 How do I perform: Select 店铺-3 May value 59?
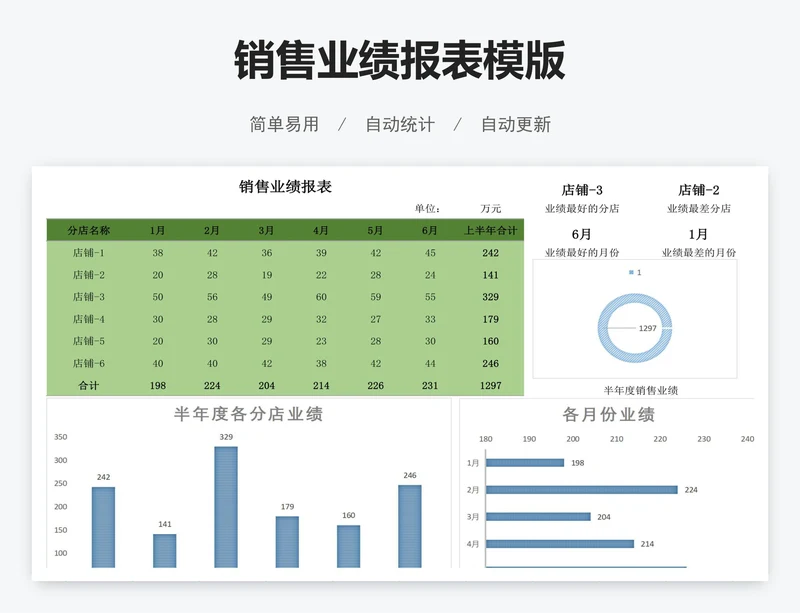point(376,297)
